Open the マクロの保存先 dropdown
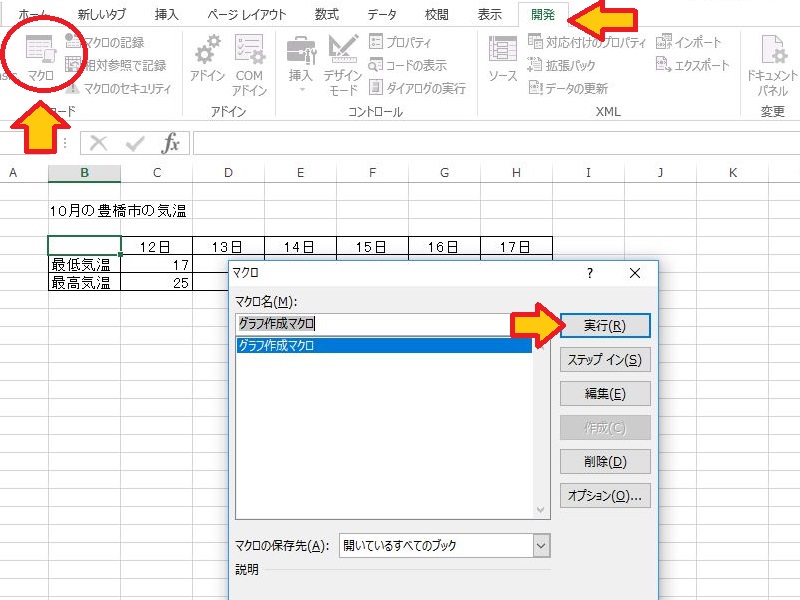 pos(538,543)
